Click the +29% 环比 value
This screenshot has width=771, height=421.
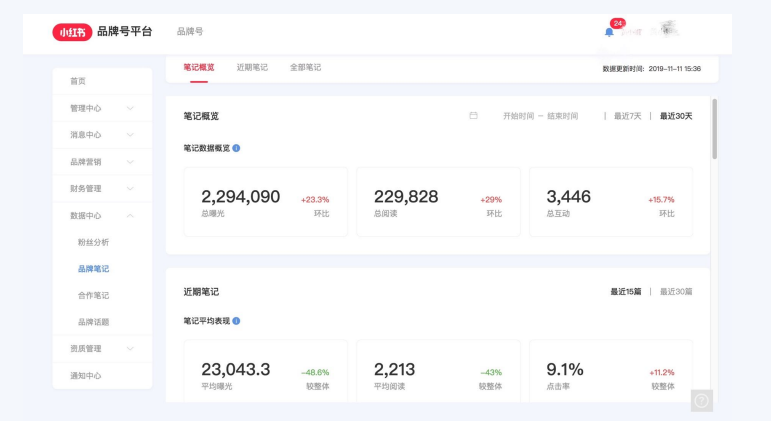491,200
